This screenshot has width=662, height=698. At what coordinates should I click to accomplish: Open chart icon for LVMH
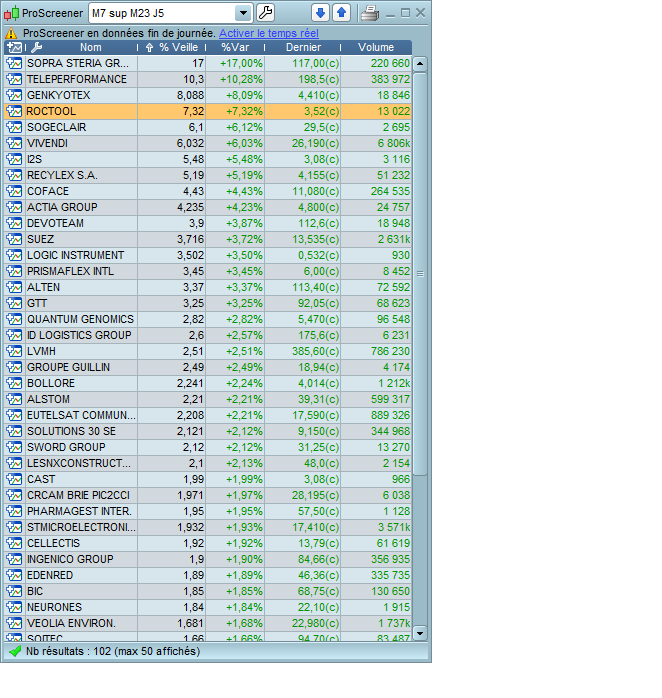point(14,351)
